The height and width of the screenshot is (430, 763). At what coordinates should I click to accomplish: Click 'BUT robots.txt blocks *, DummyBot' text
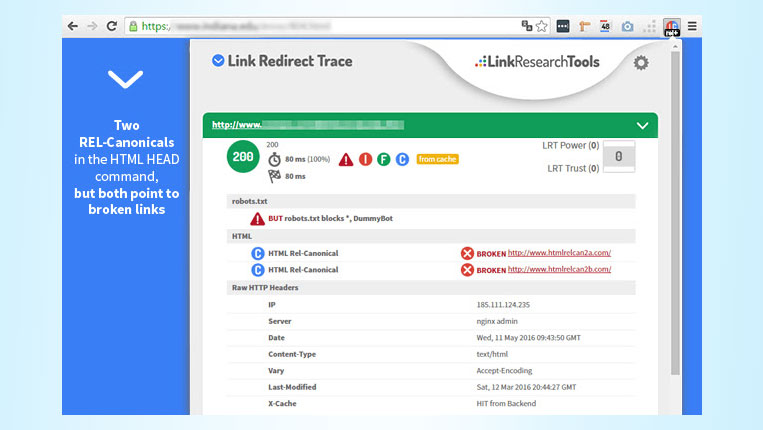point(330,218)
